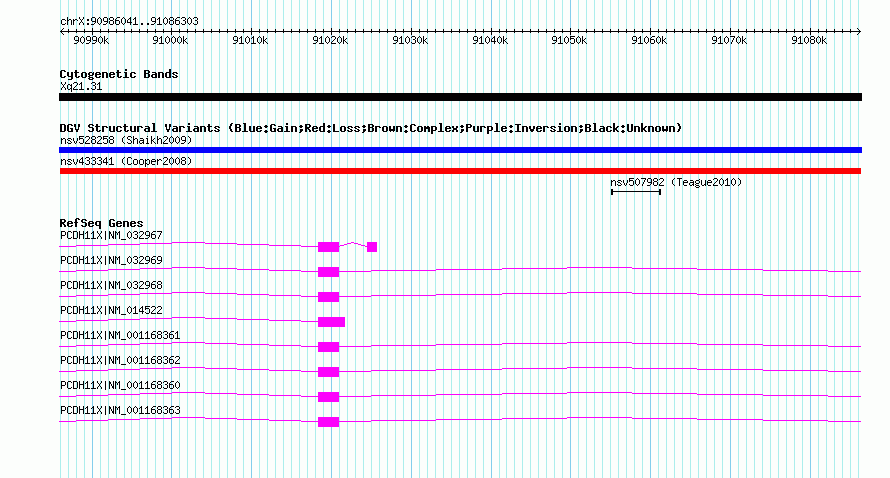Open the PCDH11X|NM_032968 transcript label
This screenshot has height=478, width=890.
[111, 286]
